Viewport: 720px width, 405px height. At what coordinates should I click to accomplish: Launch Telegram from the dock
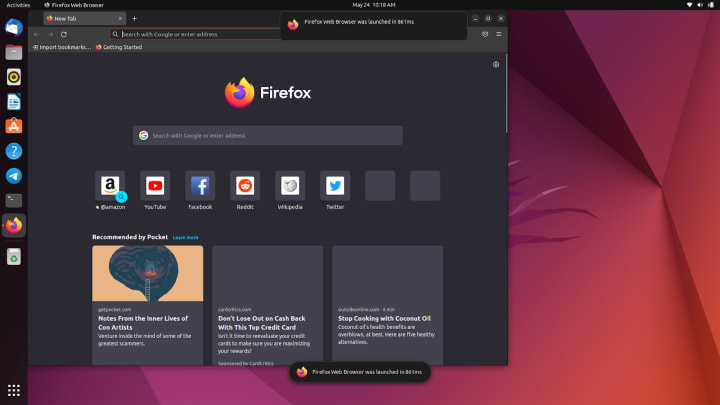click(x=14, y=176)
